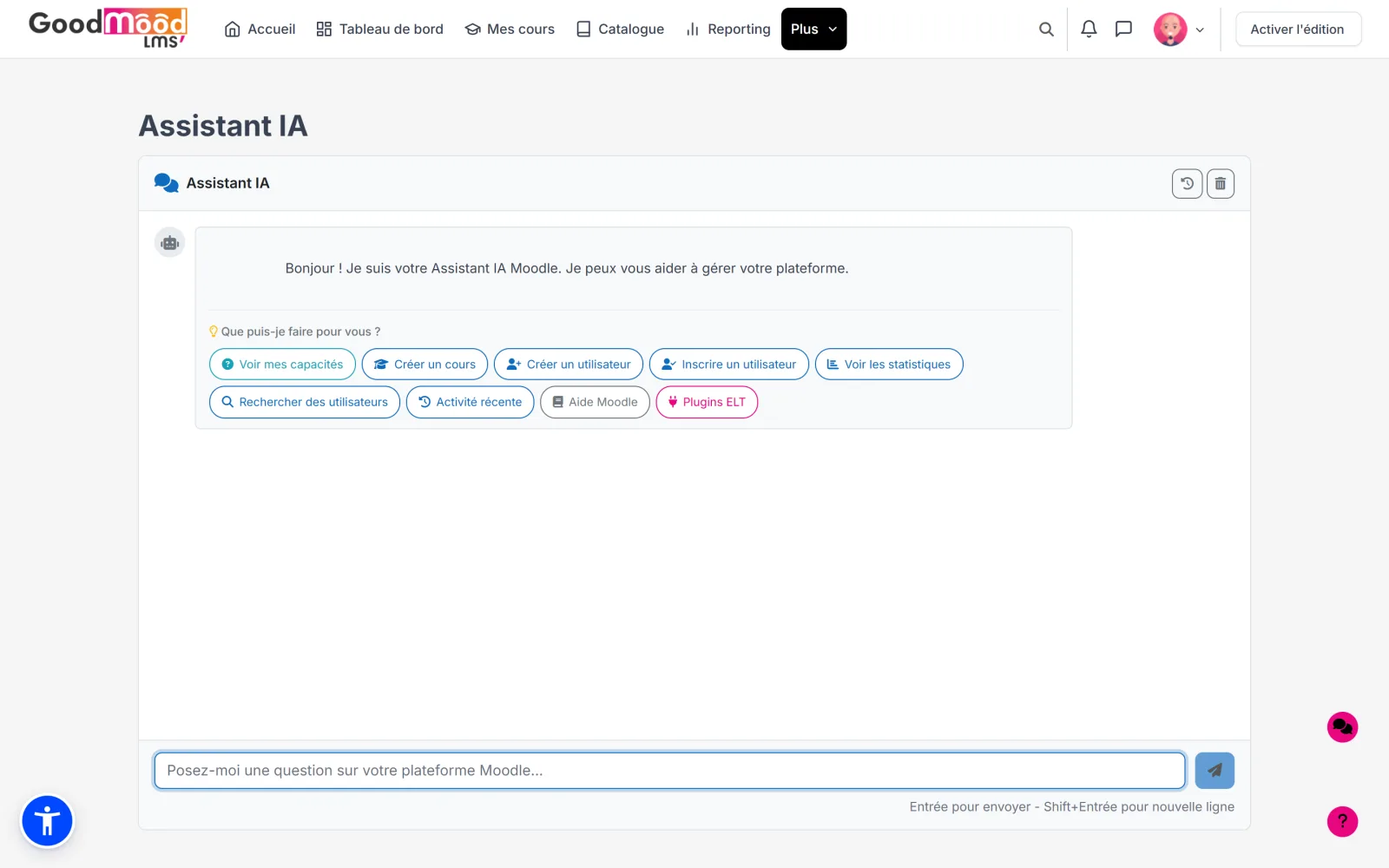Screen dimensions: 1389x868
Task: Open the accessibility widget button
Action: click(47, 821)
